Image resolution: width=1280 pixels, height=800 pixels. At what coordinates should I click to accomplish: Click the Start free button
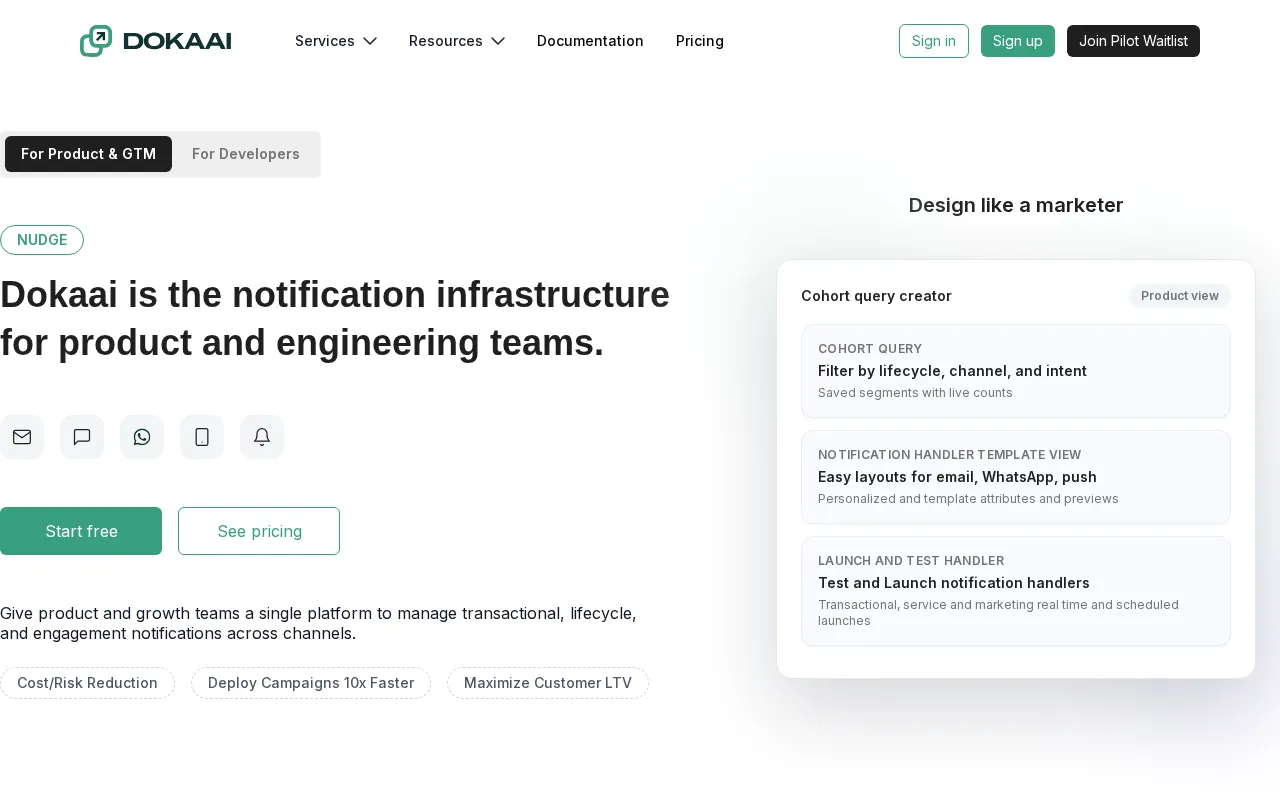click(81, 531)
